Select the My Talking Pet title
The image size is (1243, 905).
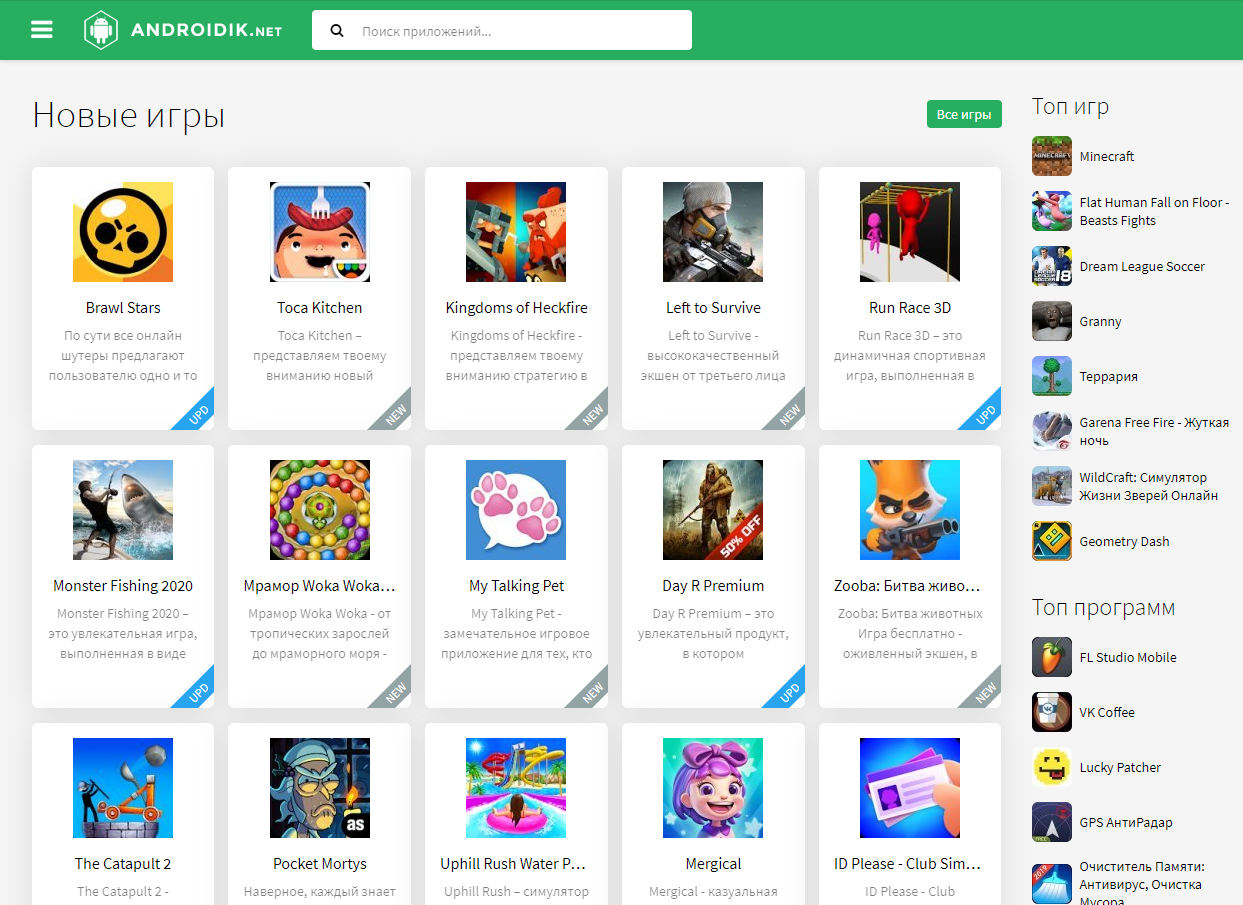coord(516,586)
